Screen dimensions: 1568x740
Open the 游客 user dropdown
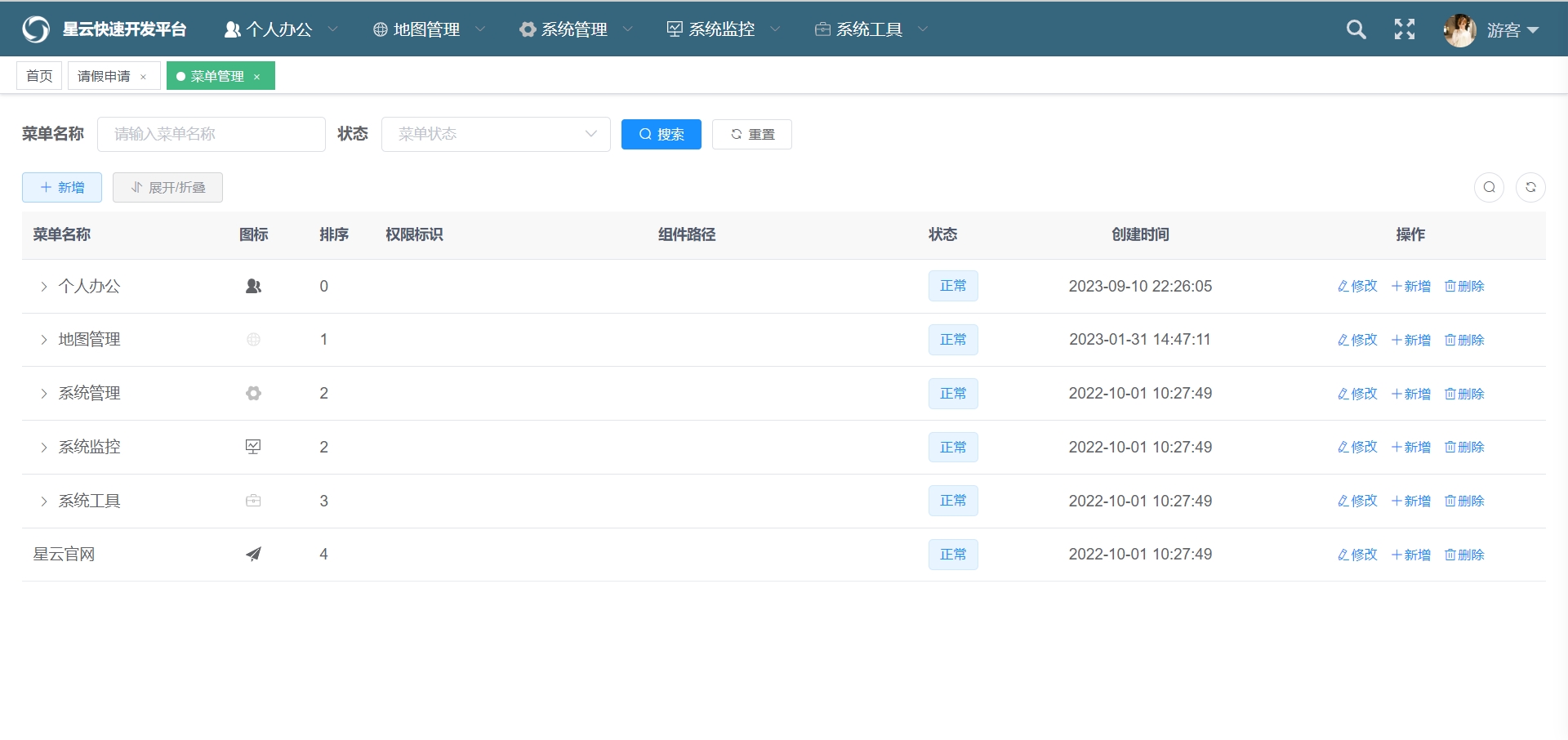(x=1512, y=30)
